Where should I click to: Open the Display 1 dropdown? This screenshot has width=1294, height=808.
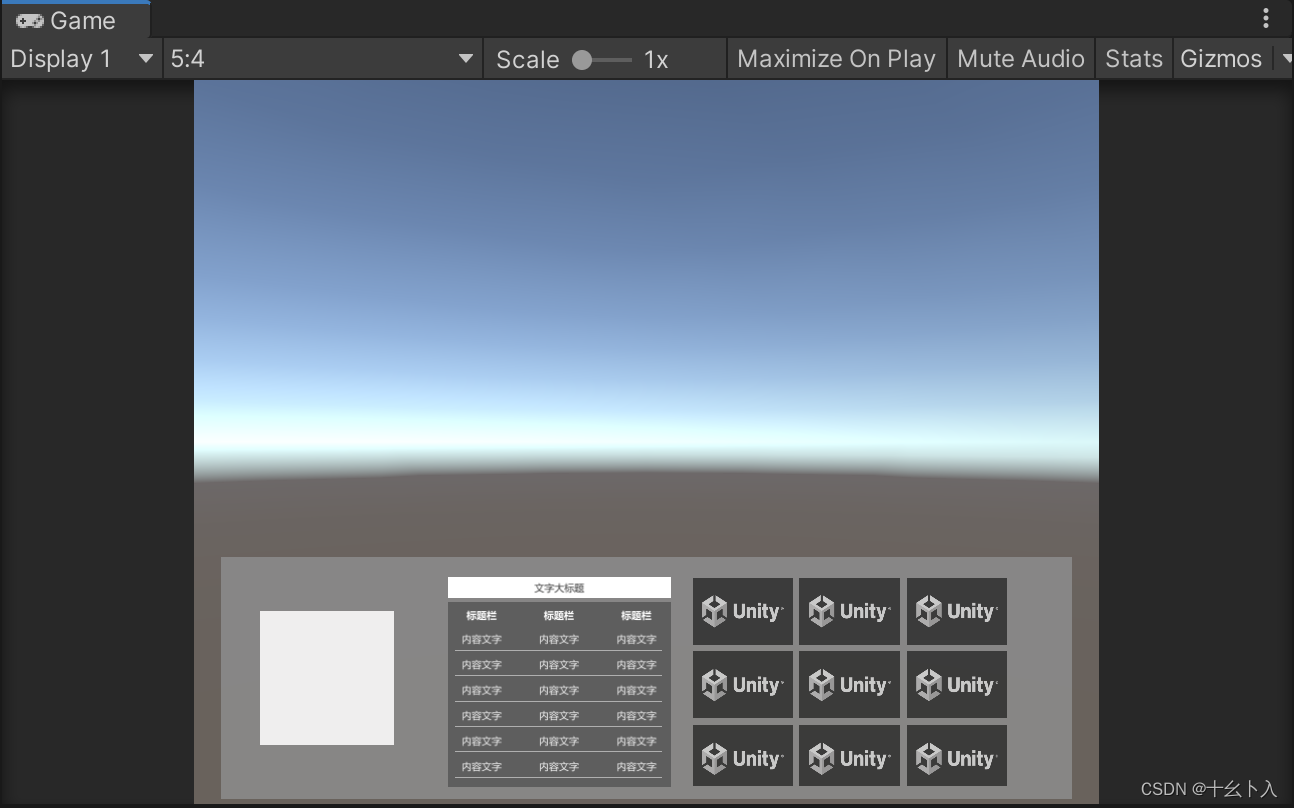click(x=82, y=59)
